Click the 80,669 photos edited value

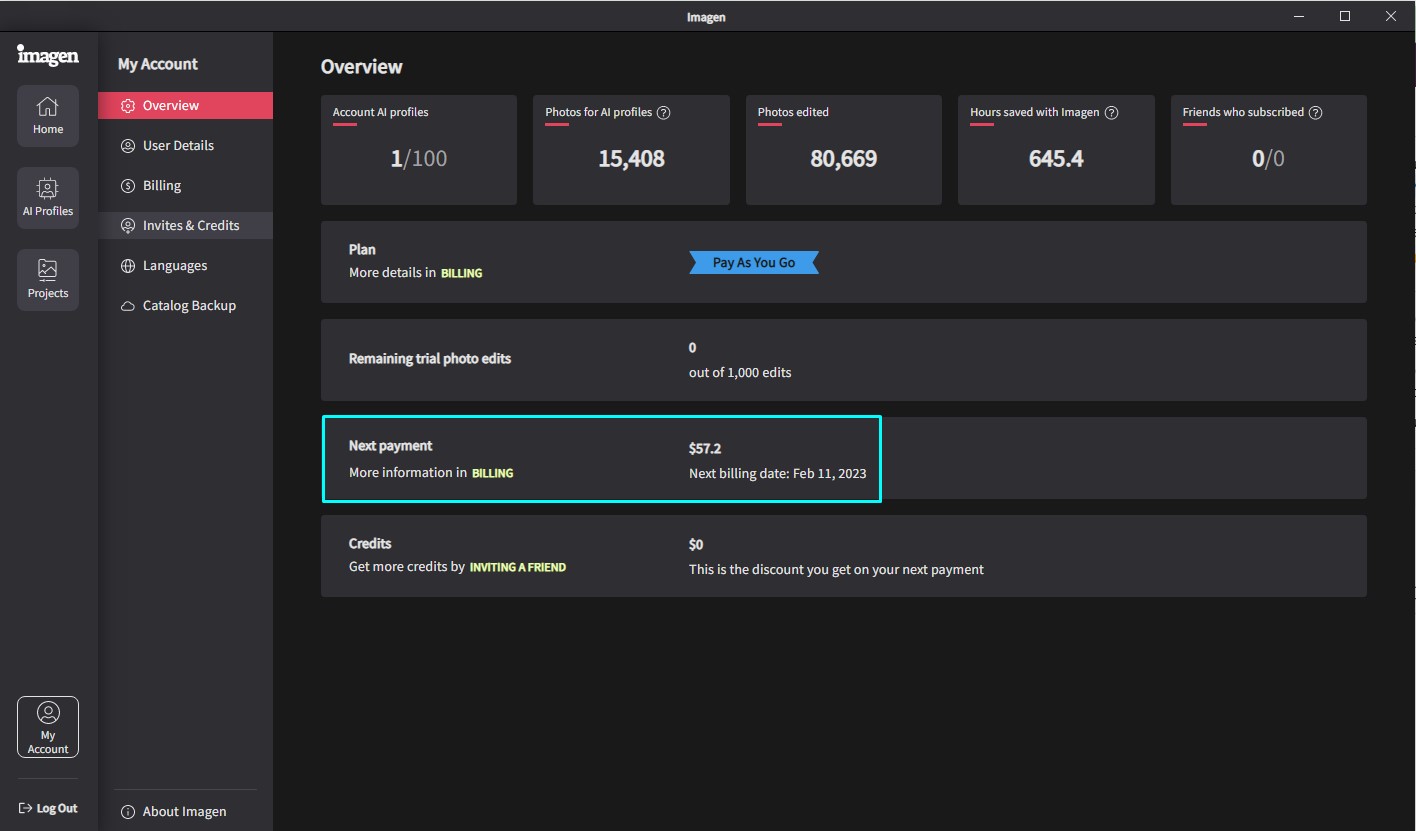click(x=844, y=158)
